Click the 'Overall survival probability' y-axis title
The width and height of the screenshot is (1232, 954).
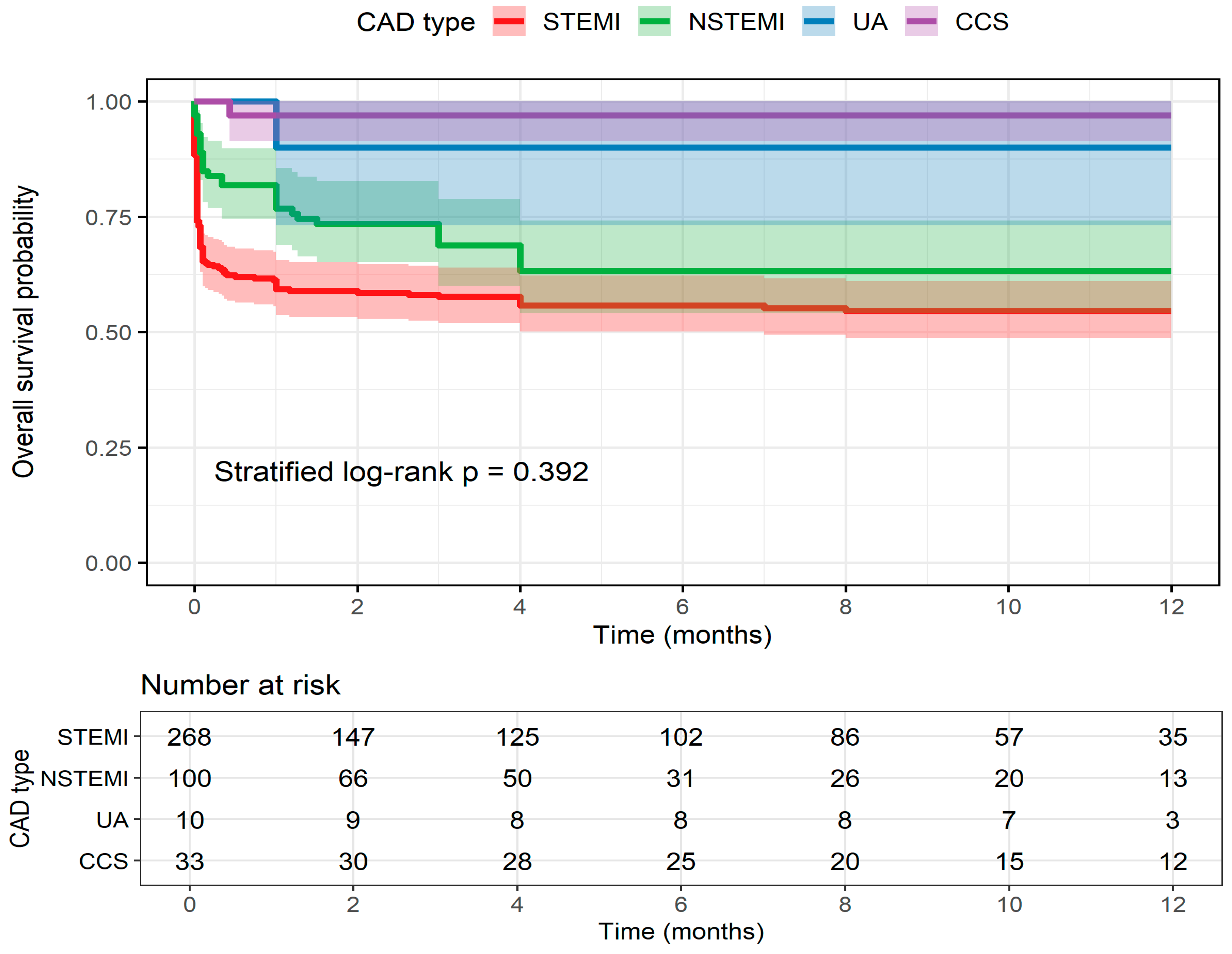pyautogui.click(x=24, y=332)
